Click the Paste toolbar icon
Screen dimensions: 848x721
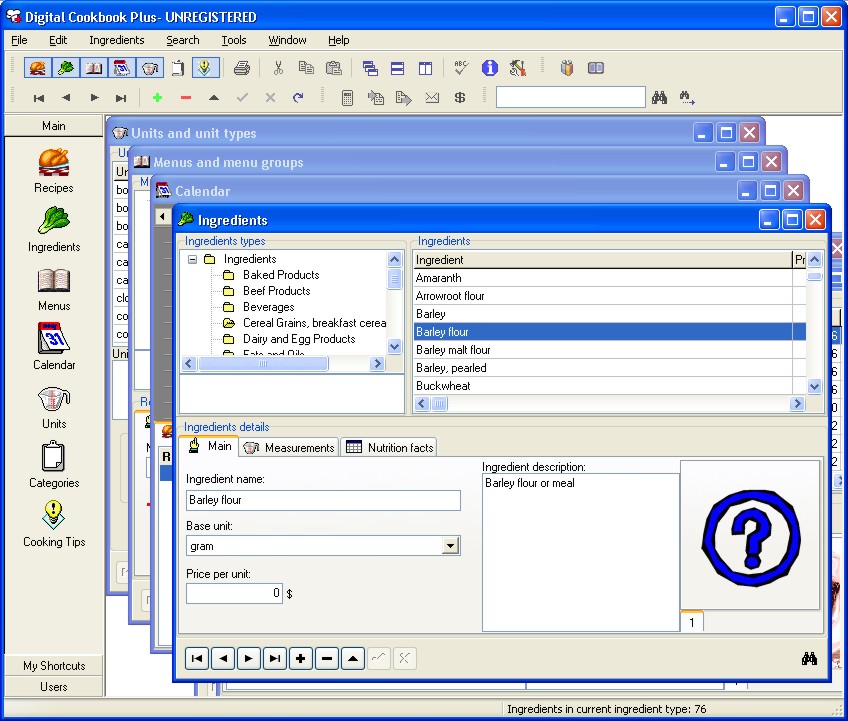click(x=334, y=68)
